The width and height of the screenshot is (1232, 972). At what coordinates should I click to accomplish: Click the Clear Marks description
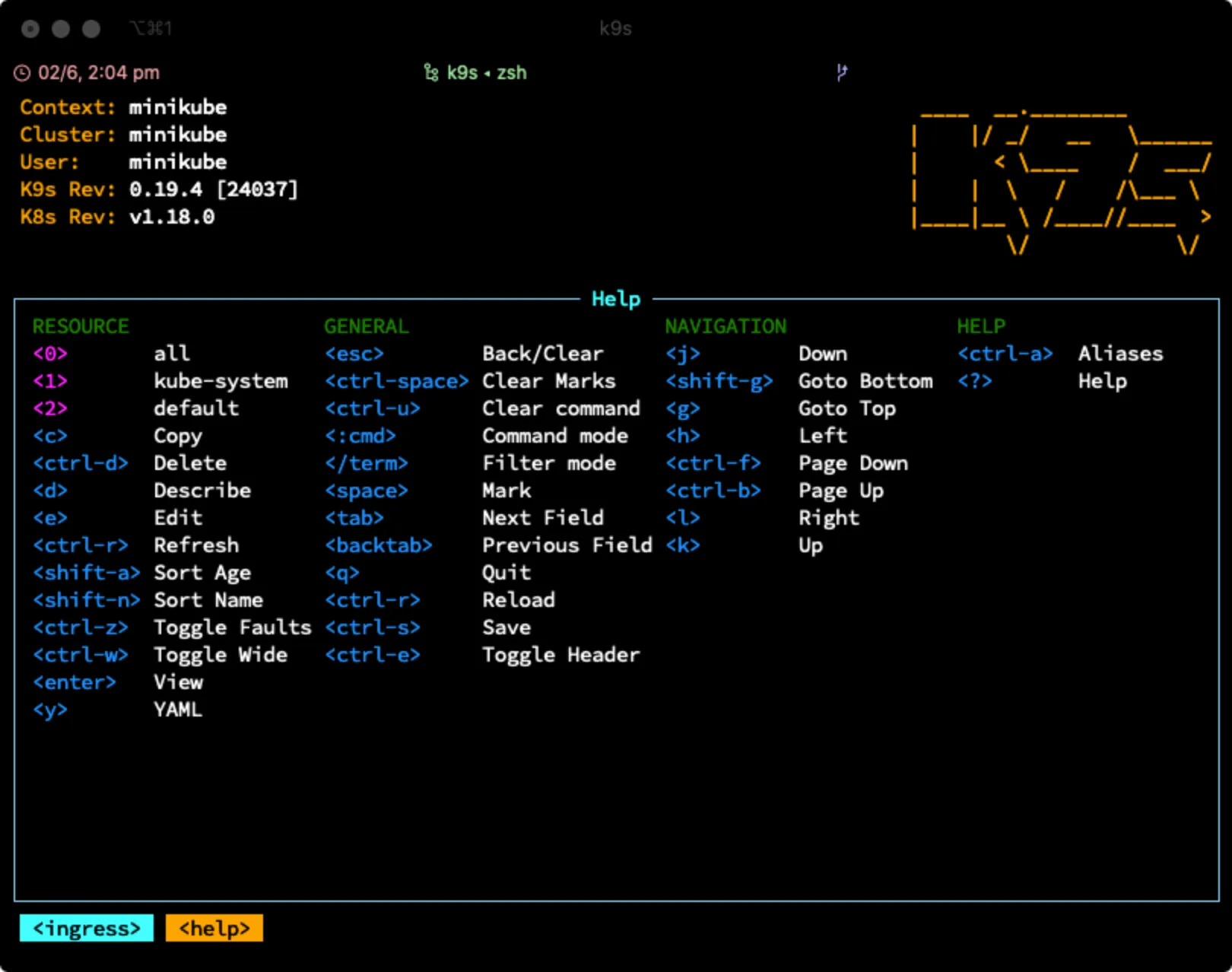click(x=549, y=381)
